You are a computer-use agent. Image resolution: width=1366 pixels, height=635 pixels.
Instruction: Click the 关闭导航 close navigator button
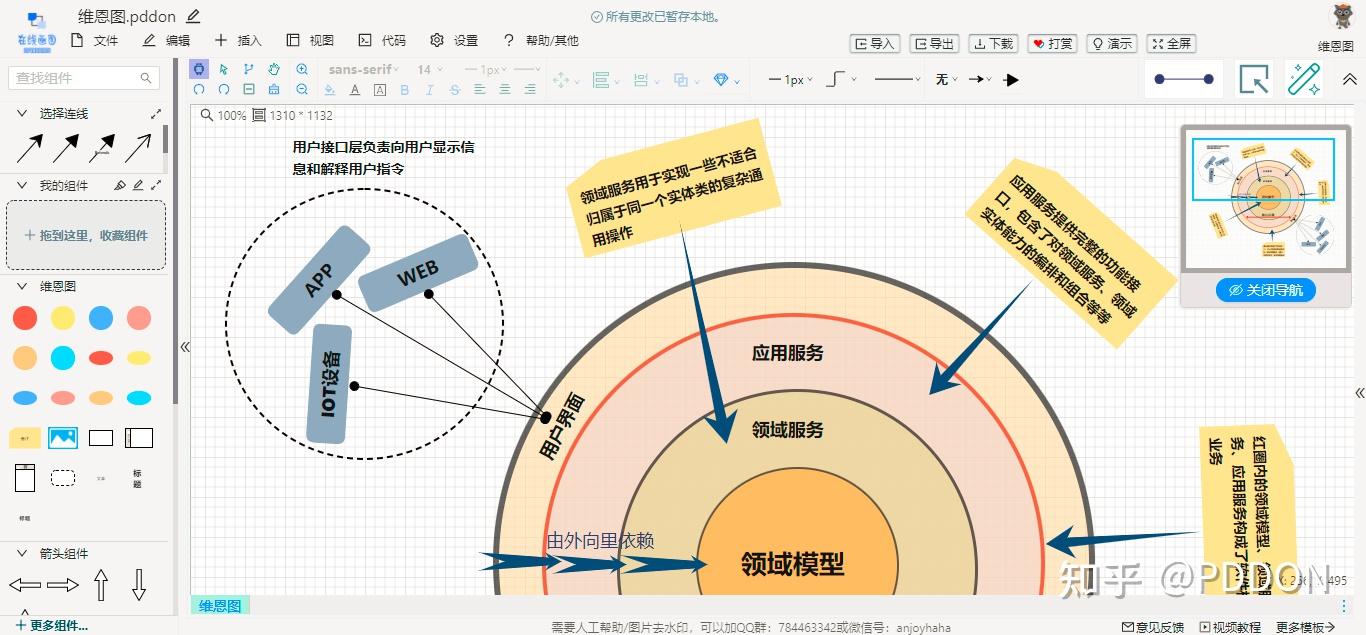[x=1266, y=290]
